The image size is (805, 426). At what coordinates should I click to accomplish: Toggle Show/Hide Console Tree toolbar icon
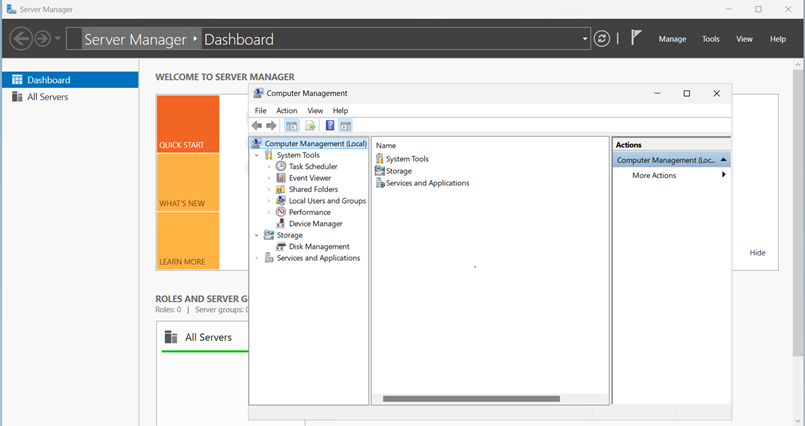(292, 126)
